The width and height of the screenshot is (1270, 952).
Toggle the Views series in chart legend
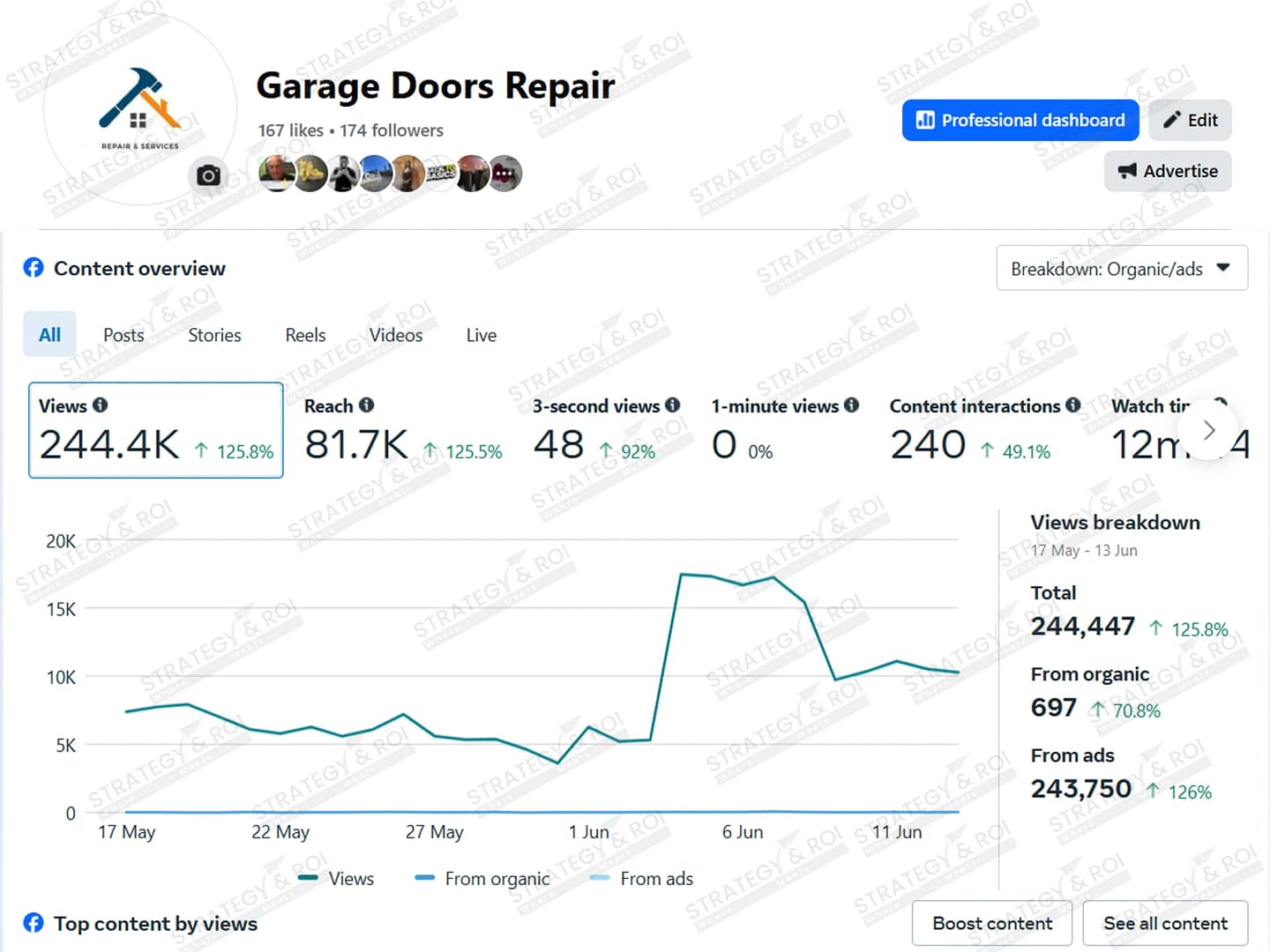point(337,879)
